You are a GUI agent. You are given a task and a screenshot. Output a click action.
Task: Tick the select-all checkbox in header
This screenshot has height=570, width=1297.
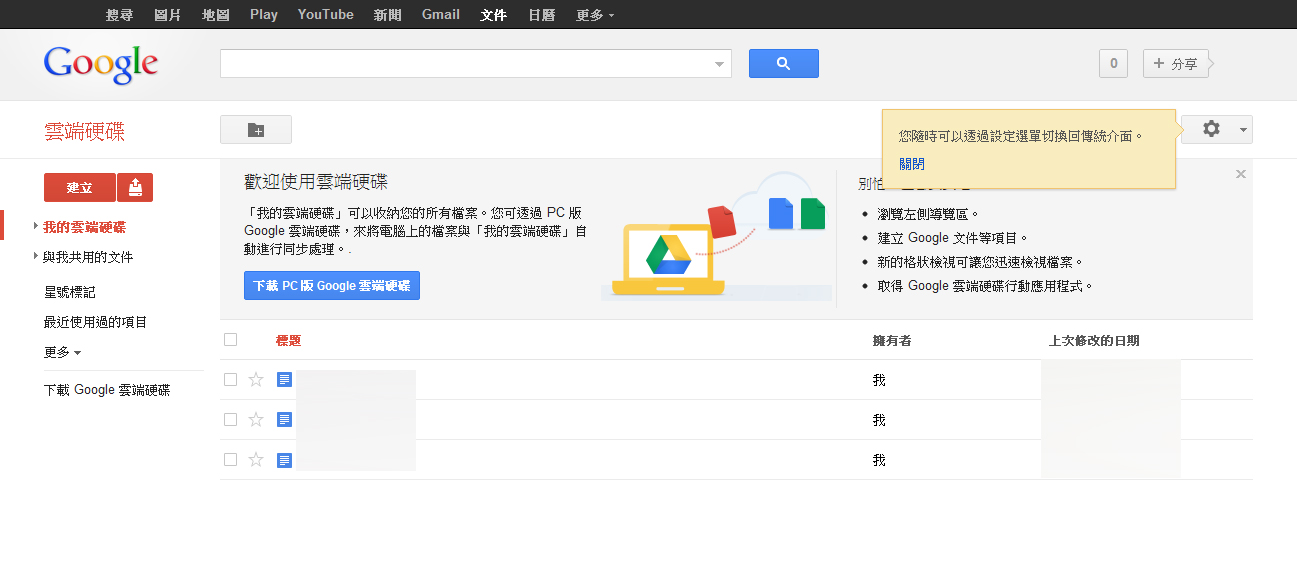(x=231, y=340)
